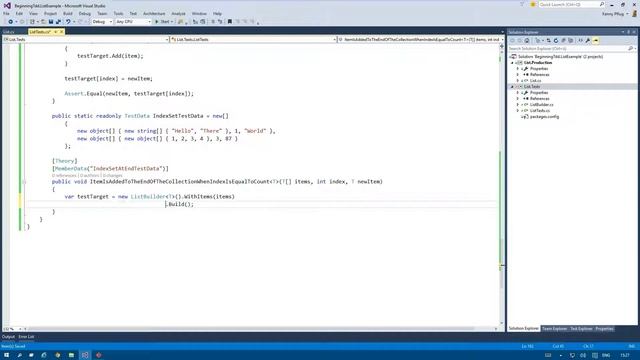640x360 pixels.
Task: Switch to the List.cs editor tab
Action: point(9,32)
